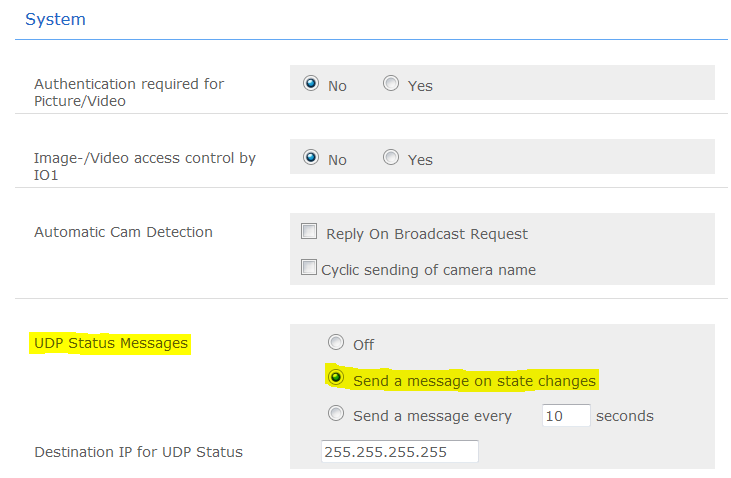Select No for Picture/Video authentication
731x478 pixels.
pyautogui.click(x=311, y=84)
